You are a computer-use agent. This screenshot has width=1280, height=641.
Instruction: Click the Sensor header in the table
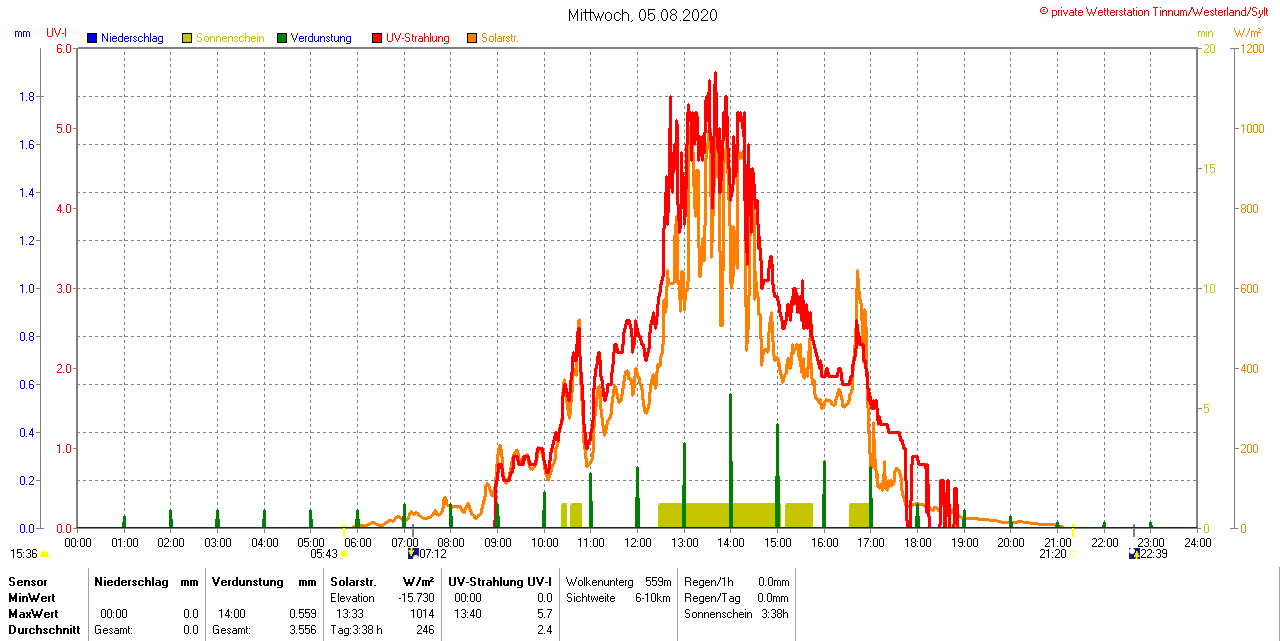(x=28, y=581)
